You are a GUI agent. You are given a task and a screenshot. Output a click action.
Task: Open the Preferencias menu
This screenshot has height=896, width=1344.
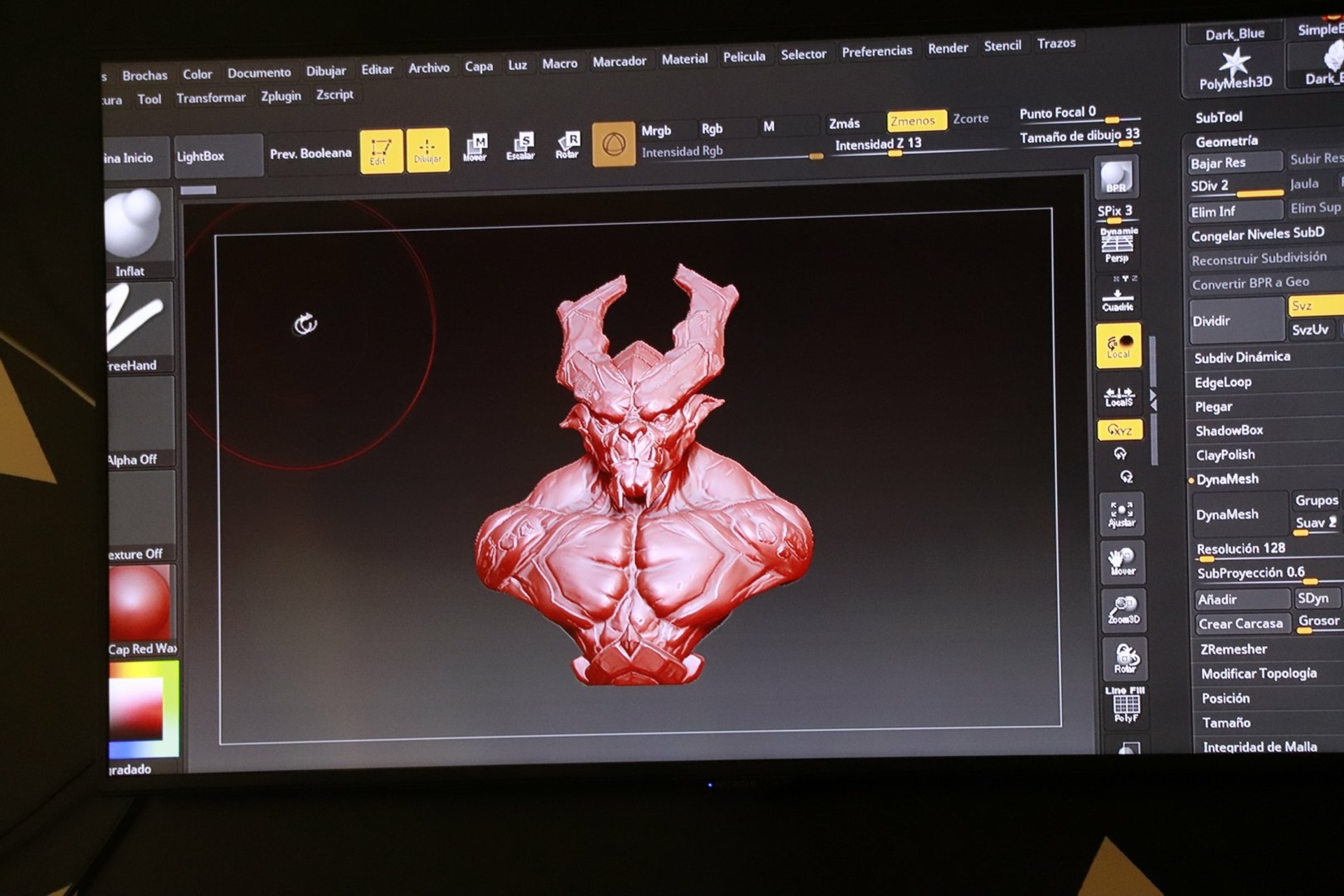(x=877, y=51)
